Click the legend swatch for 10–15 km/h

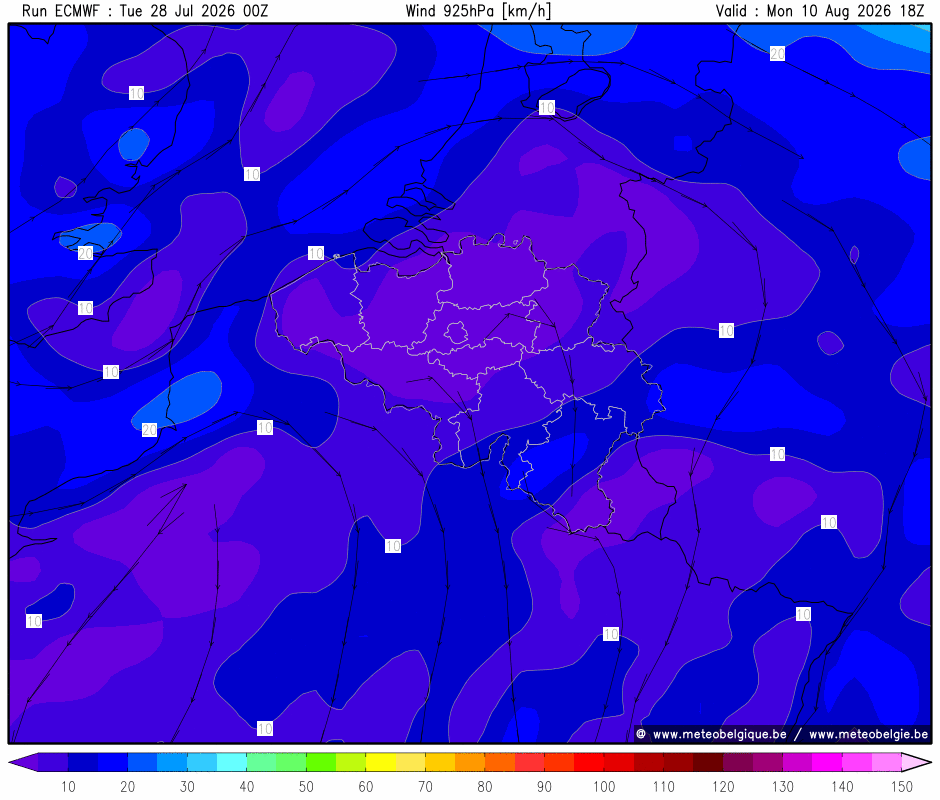(x=83, y=762)
